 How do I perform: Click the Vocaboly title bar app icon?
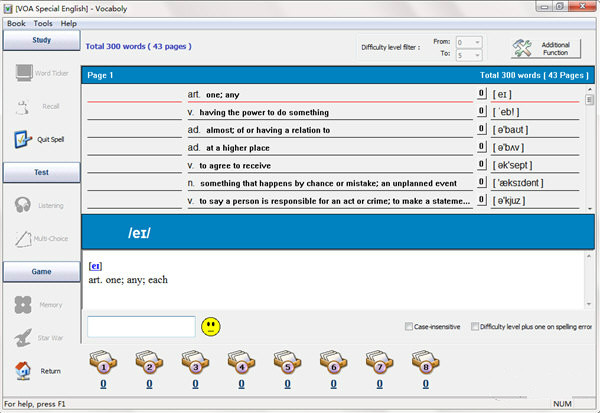point(8,8)
